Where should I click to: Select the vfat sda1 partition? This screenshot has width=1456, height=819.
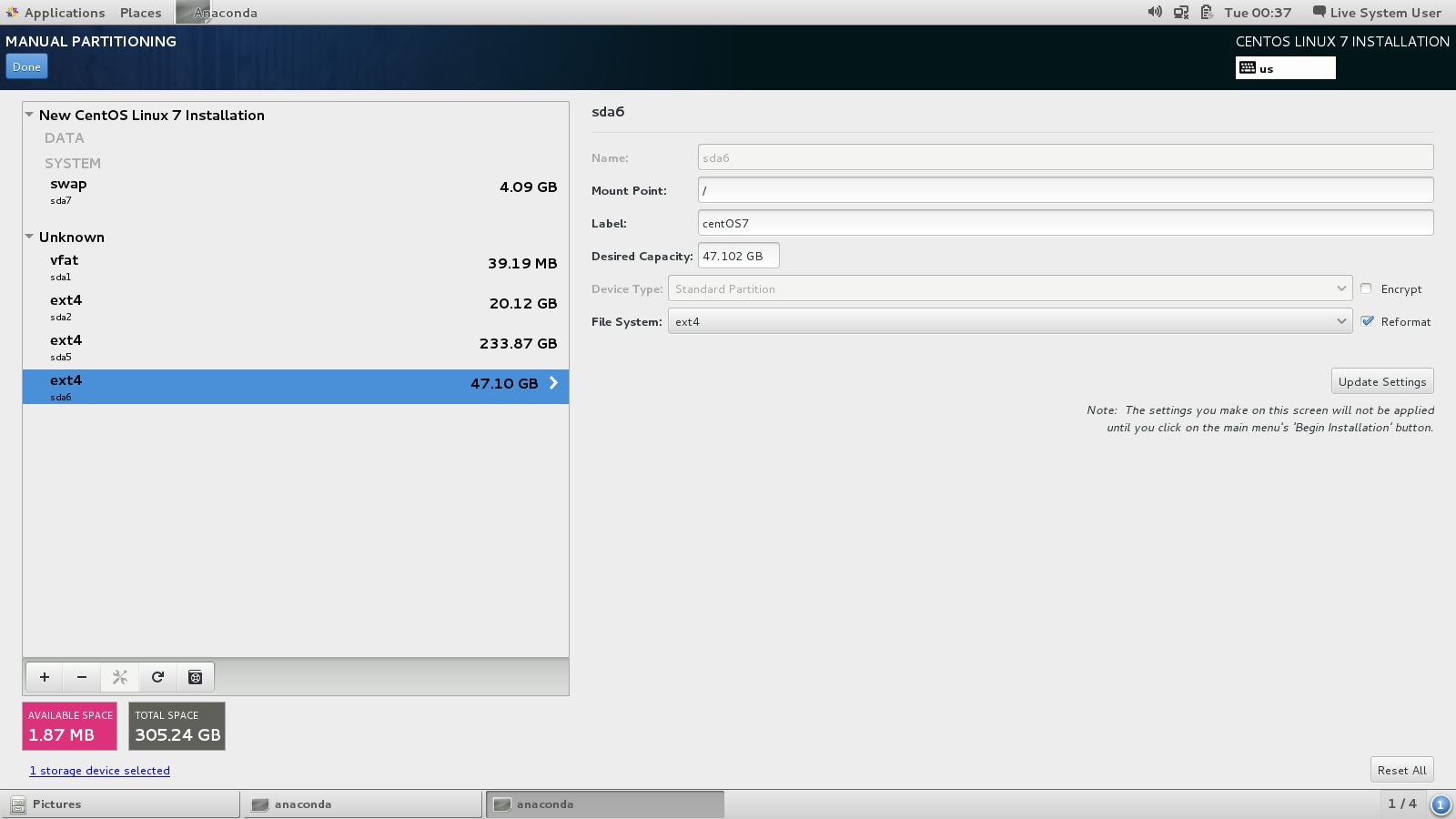(x=296, y=267)
